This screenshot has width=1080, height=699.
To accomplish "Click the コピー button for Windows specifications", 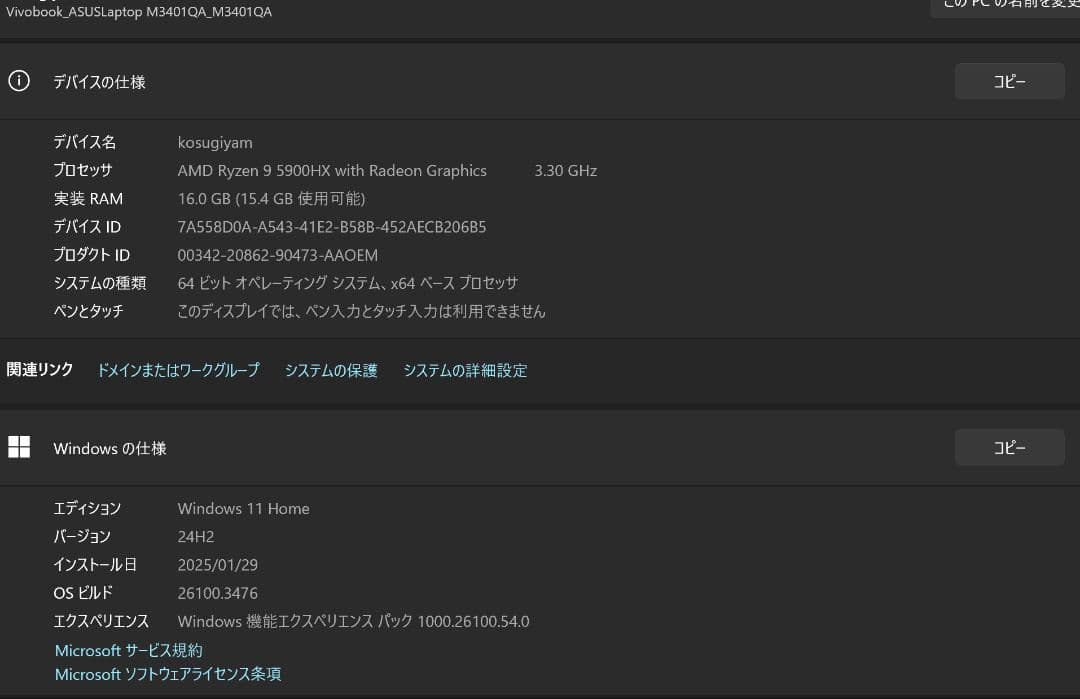I will click(1009, 447).
